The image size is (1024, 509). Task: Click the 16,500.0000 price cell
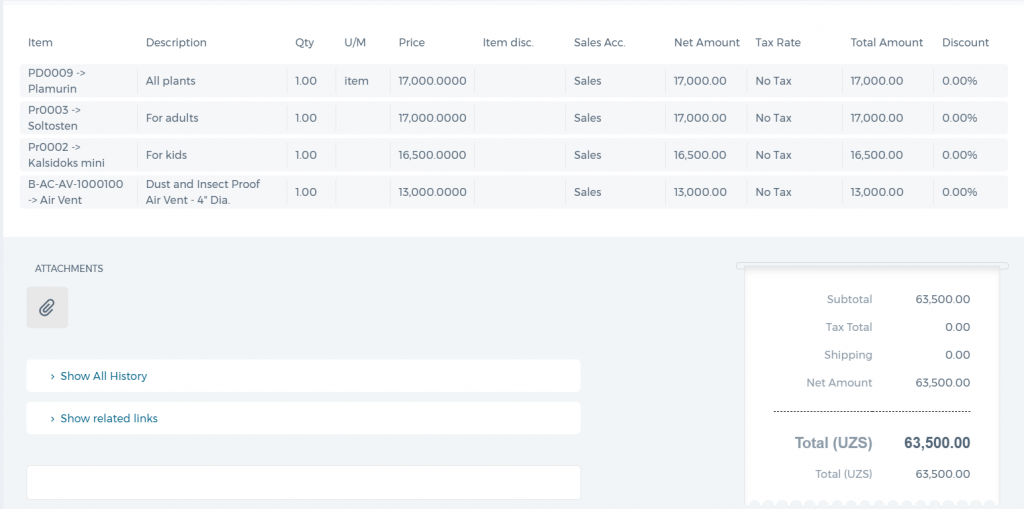click(x=432, y=155)
